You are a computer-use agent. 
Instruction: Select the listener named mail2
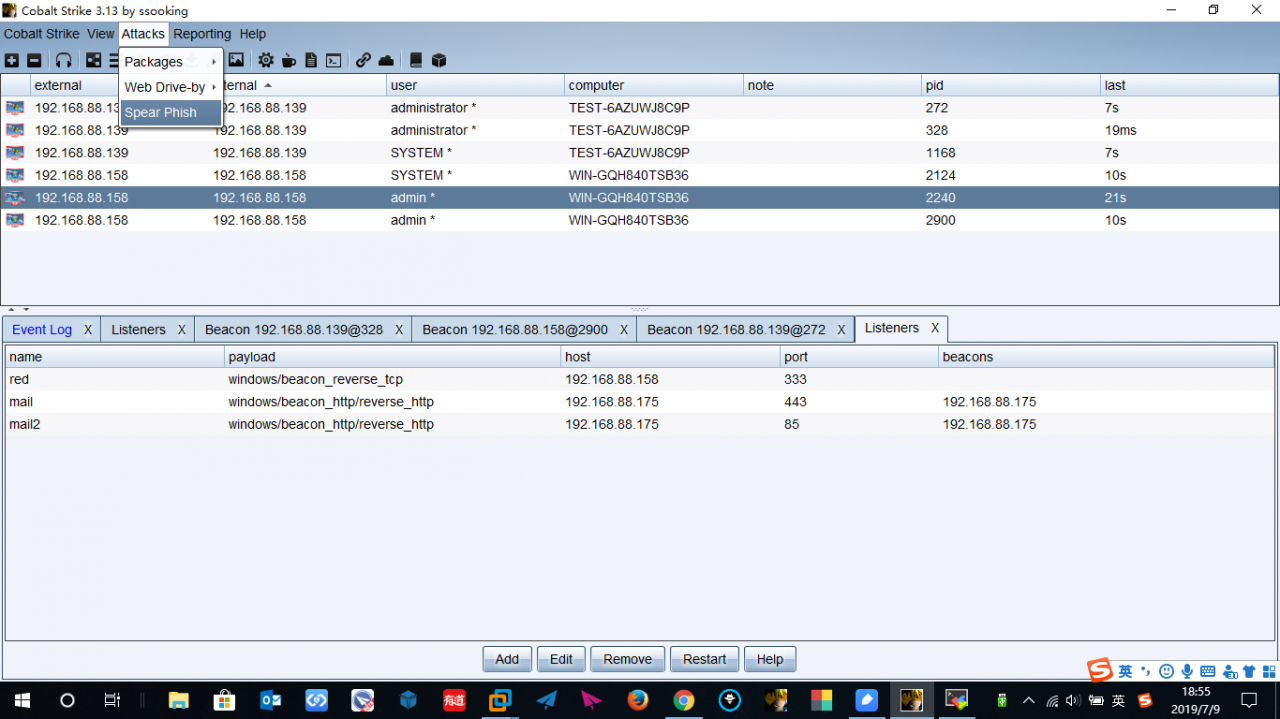[x=640, y=425]
